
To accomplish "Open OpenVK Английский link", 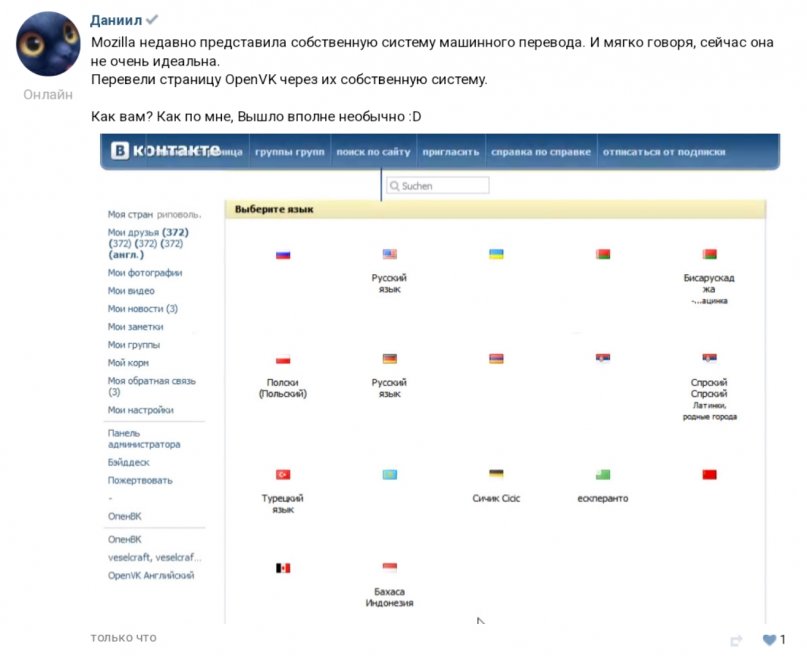I will tap(151, 576).
